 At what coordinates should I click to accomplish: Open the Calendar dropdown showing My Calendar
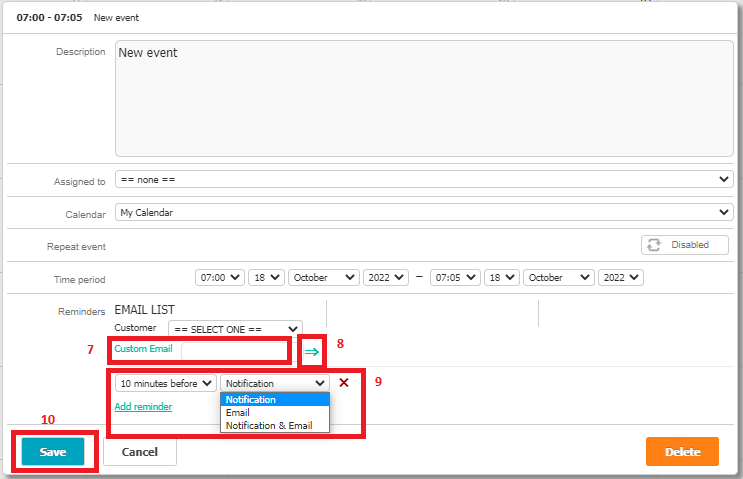click(424, 212)
